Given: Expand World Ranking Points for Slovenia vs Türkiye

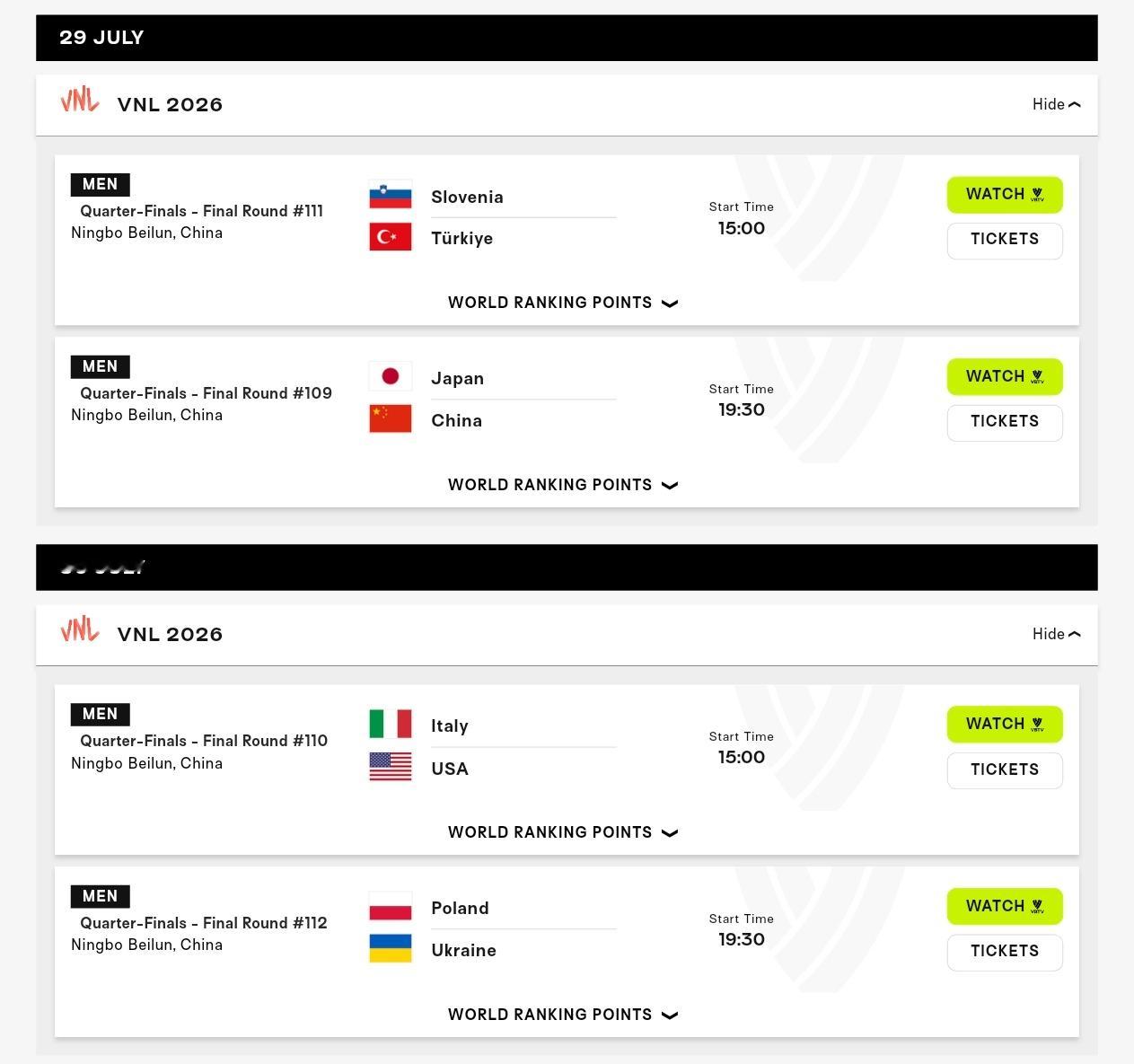Looking at the screenshot, I should point(563,303).
